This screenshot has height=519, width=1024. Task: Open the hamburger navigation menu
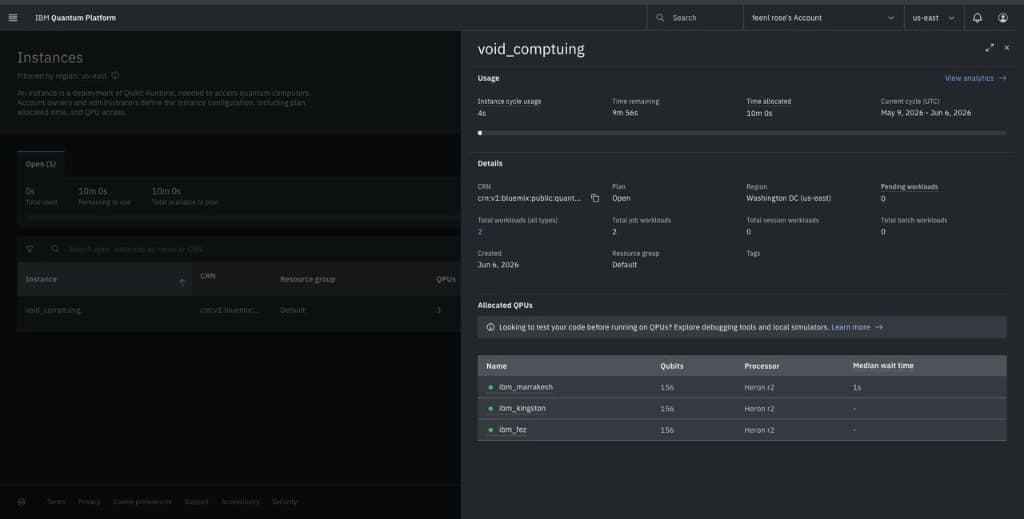tap(12, 18)
